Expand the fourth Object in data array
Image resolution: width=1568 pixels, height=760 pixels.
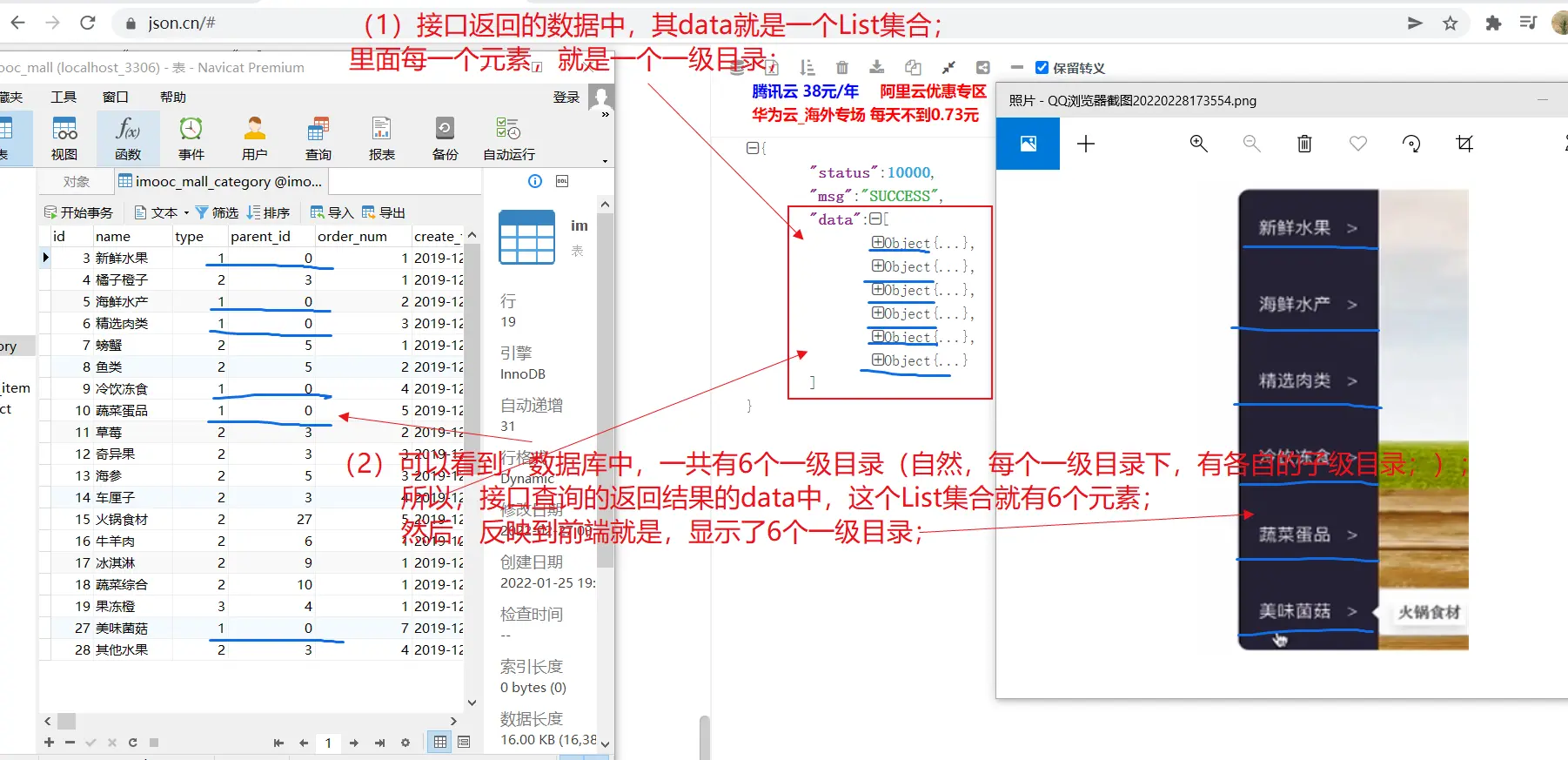pos(878,313)
